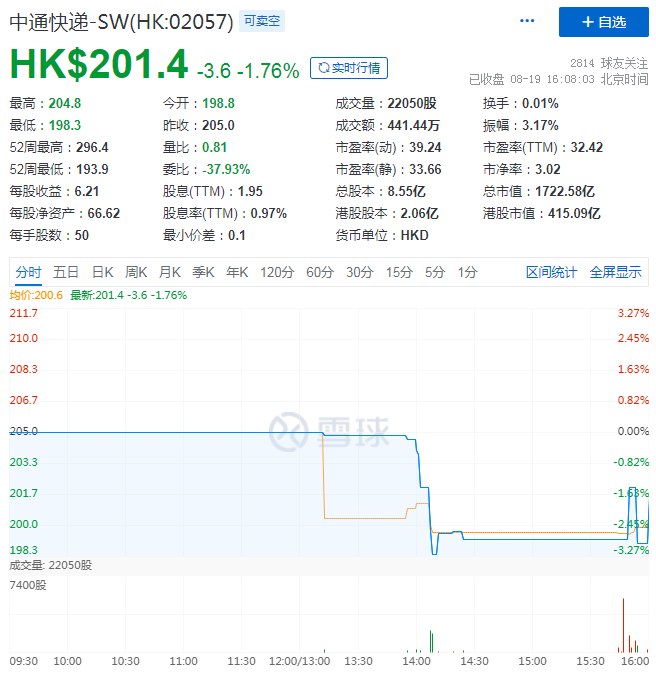Open the 季K quarterly chart tab
Viewport: 656px width, 677px height.
tap(203, 272)
